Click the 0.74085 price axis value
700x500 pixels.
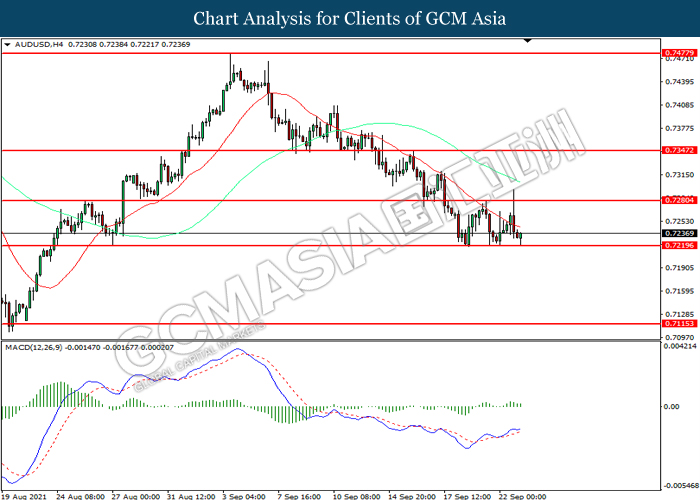pos(679,105)
